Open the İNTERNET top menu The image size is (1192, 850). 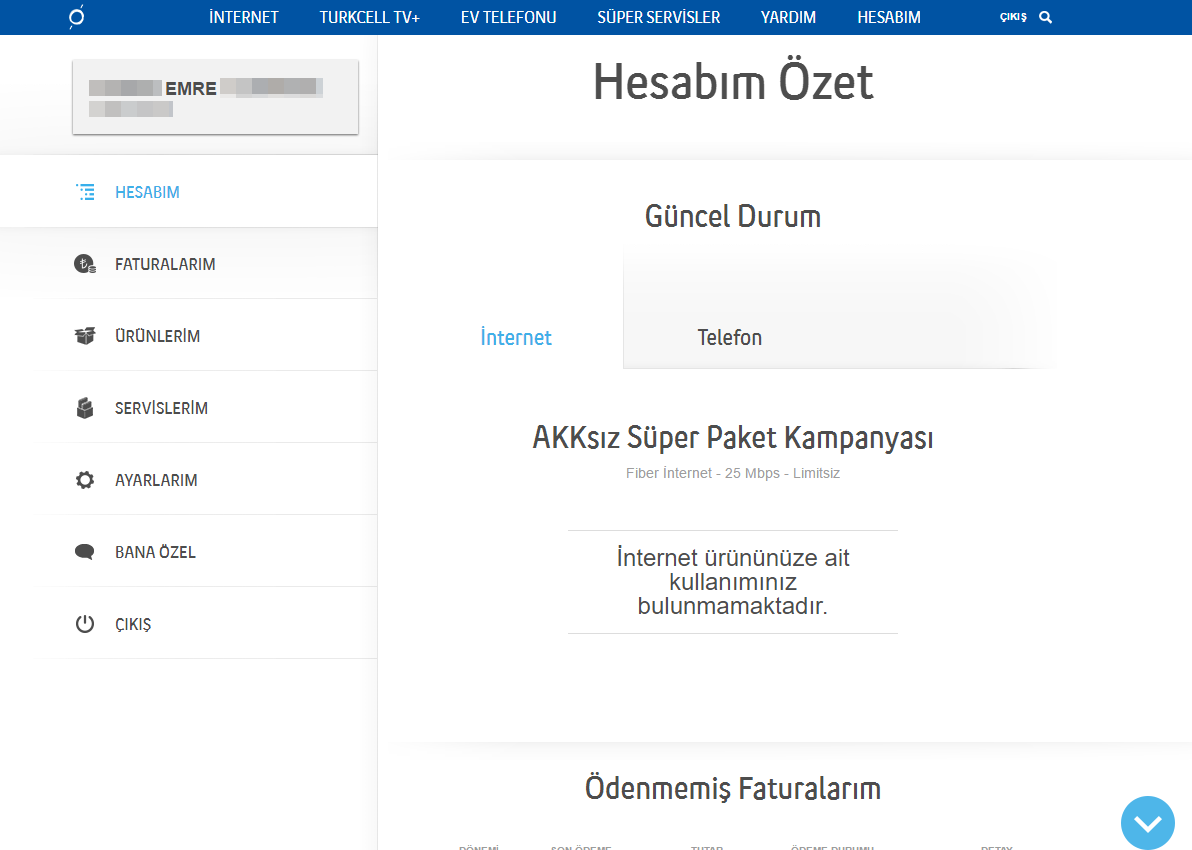coord(244,17)
